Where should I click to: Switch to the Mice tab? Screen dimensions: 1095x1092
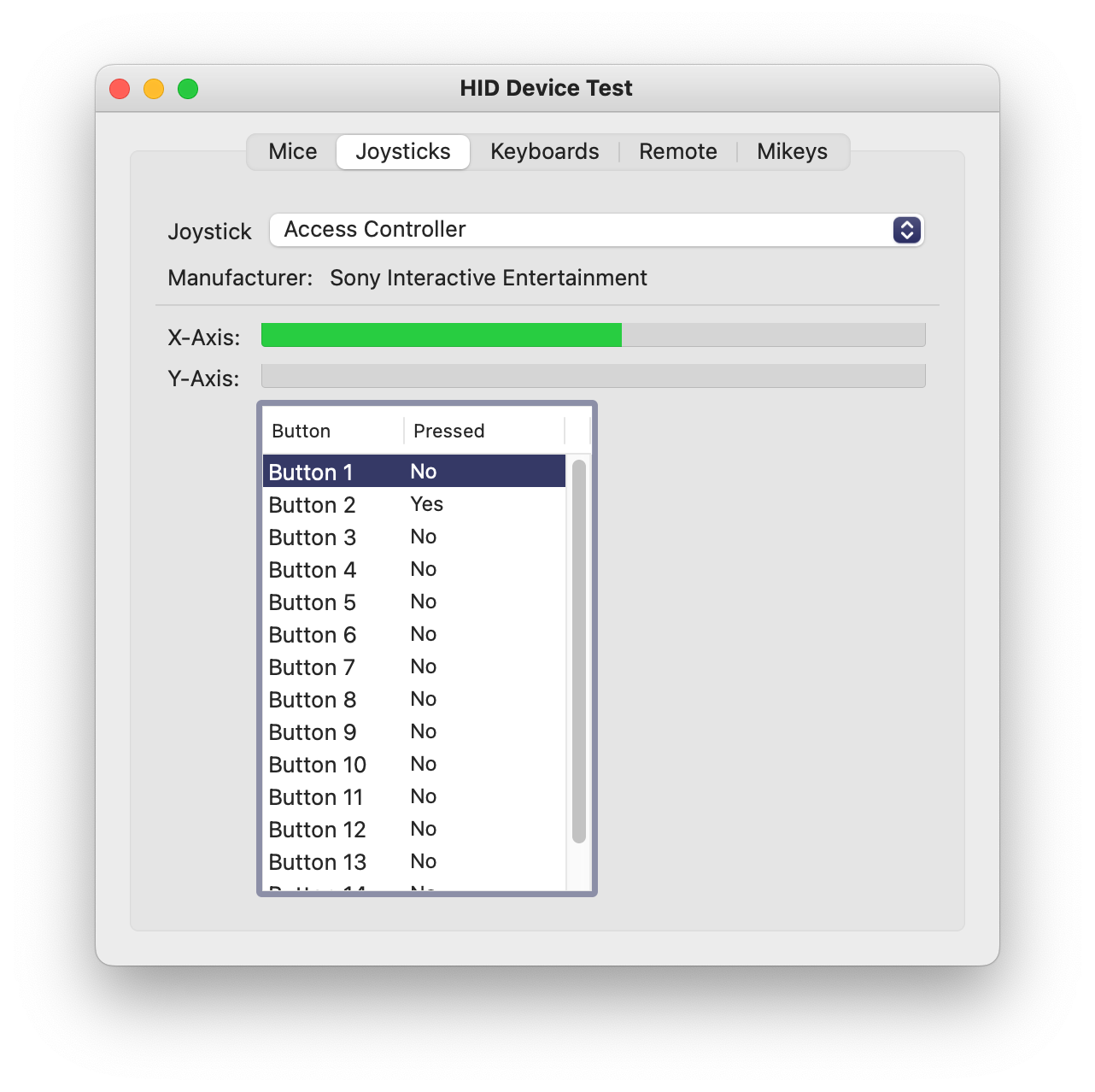click(292, 152)
